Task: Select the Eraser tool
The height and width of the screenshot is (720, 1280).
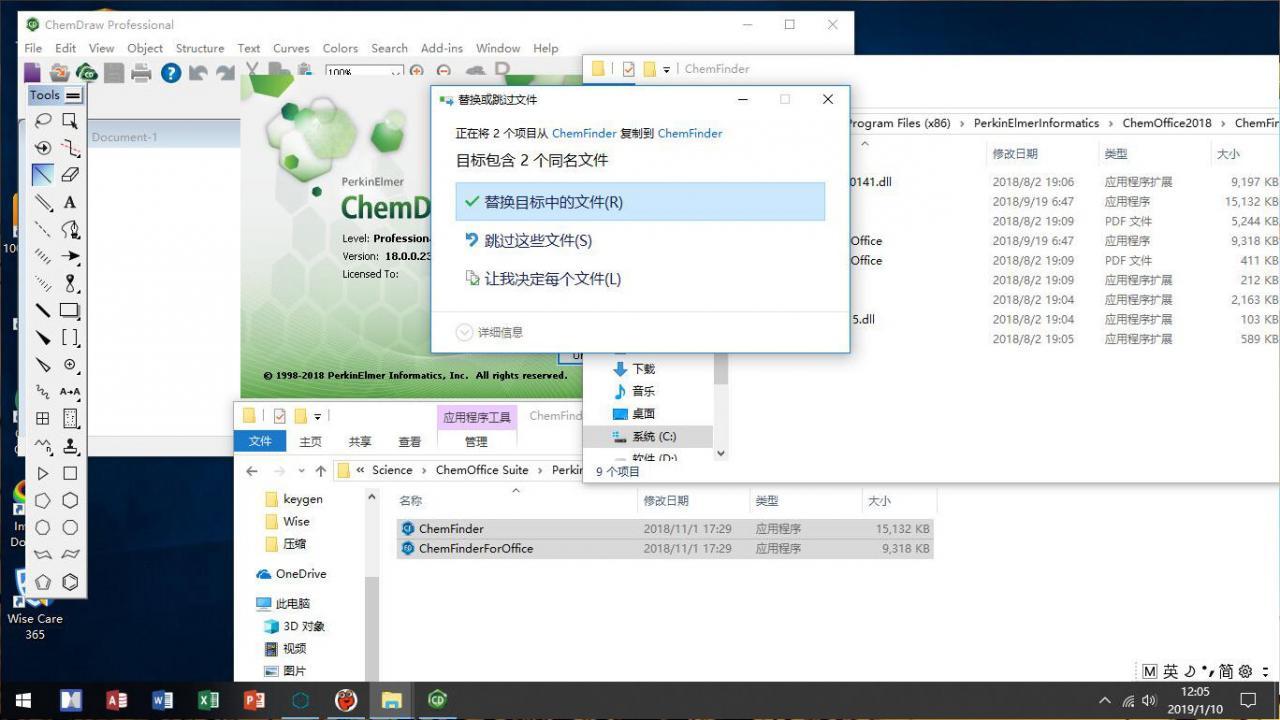Action: 70,175
